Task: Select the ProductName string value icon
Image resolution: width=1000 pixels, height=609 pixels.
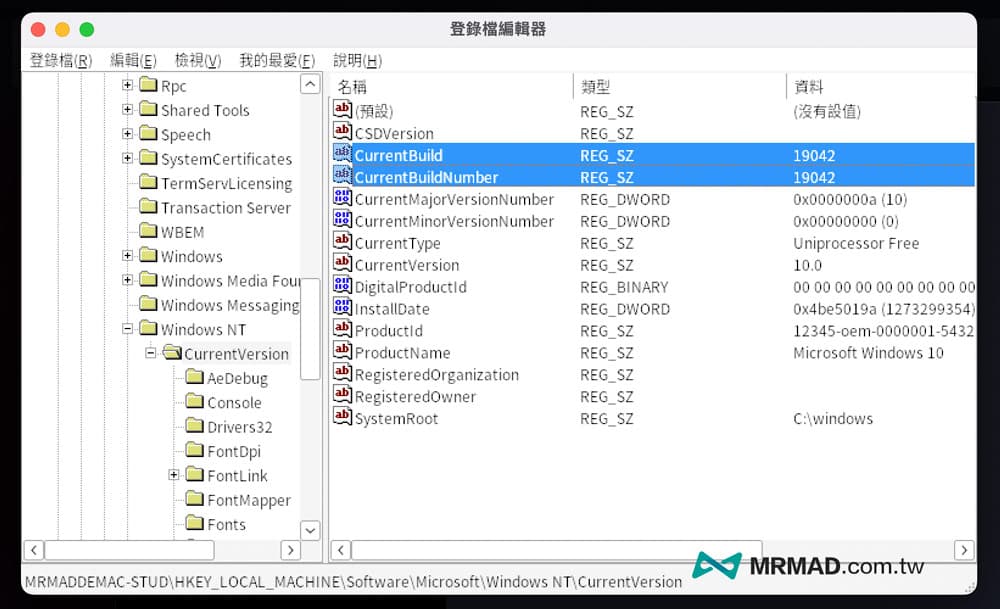Action: click(342, 353)
